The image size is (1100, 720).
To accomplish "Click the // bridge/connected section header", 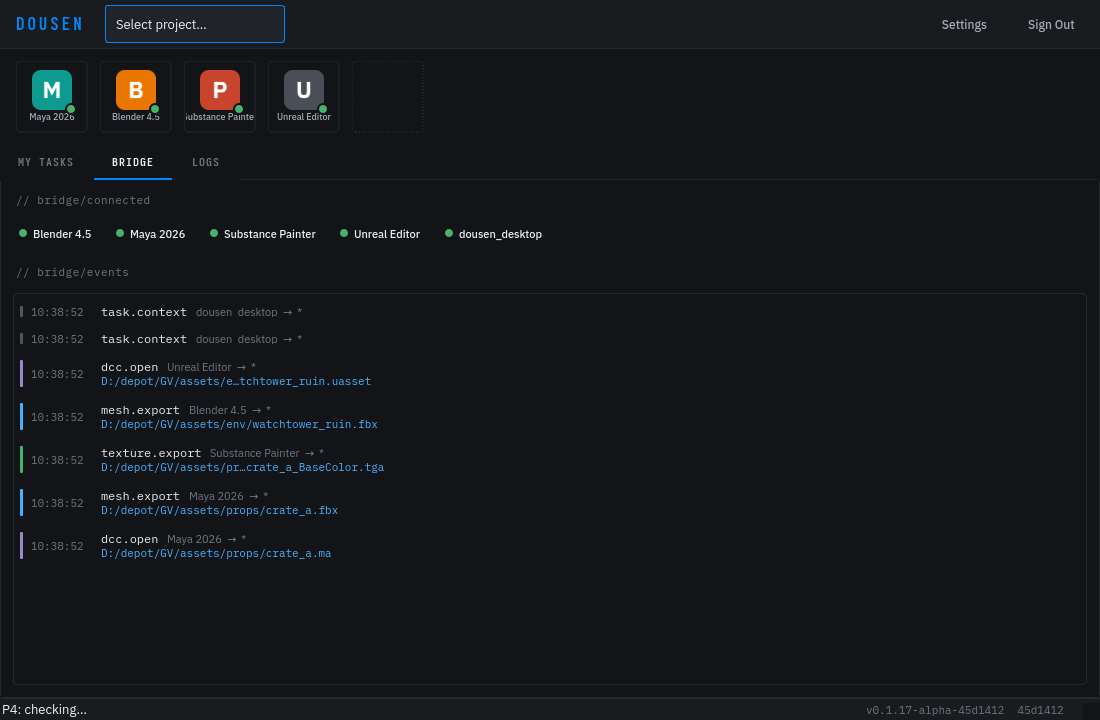I will pyautogui.click(x=83, y=200).
